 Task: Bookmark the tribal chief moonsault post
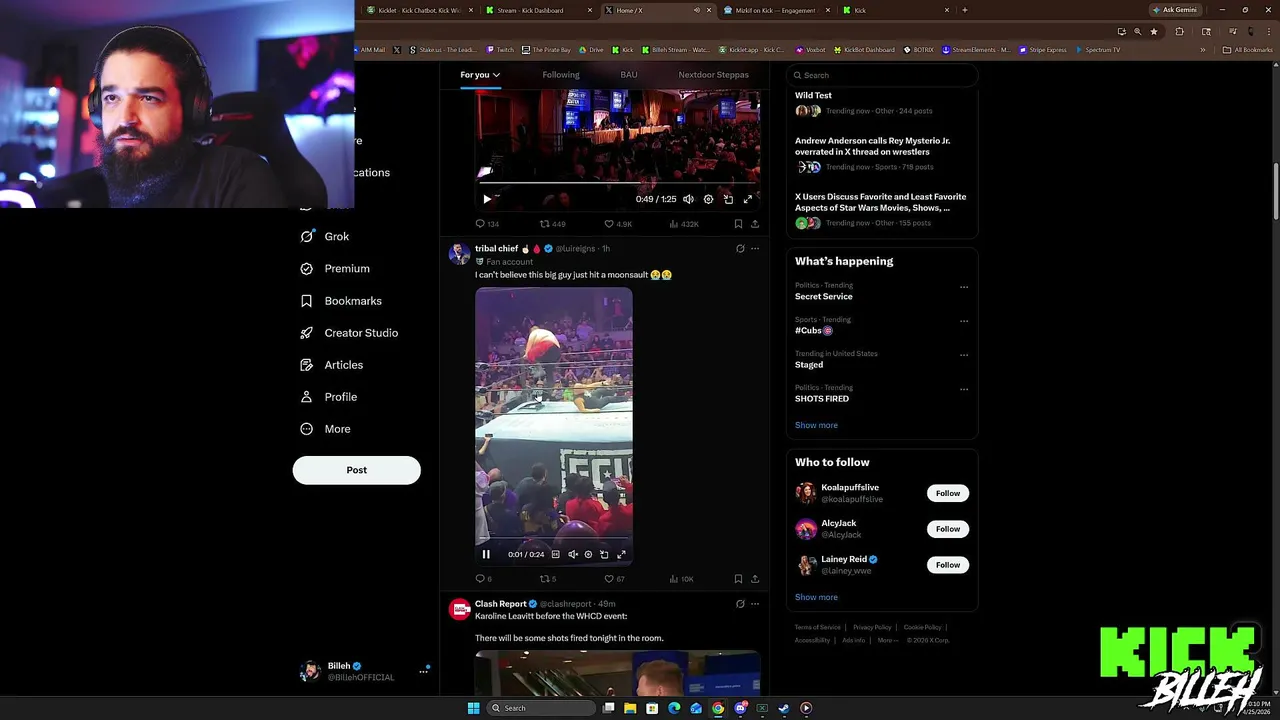738,578
